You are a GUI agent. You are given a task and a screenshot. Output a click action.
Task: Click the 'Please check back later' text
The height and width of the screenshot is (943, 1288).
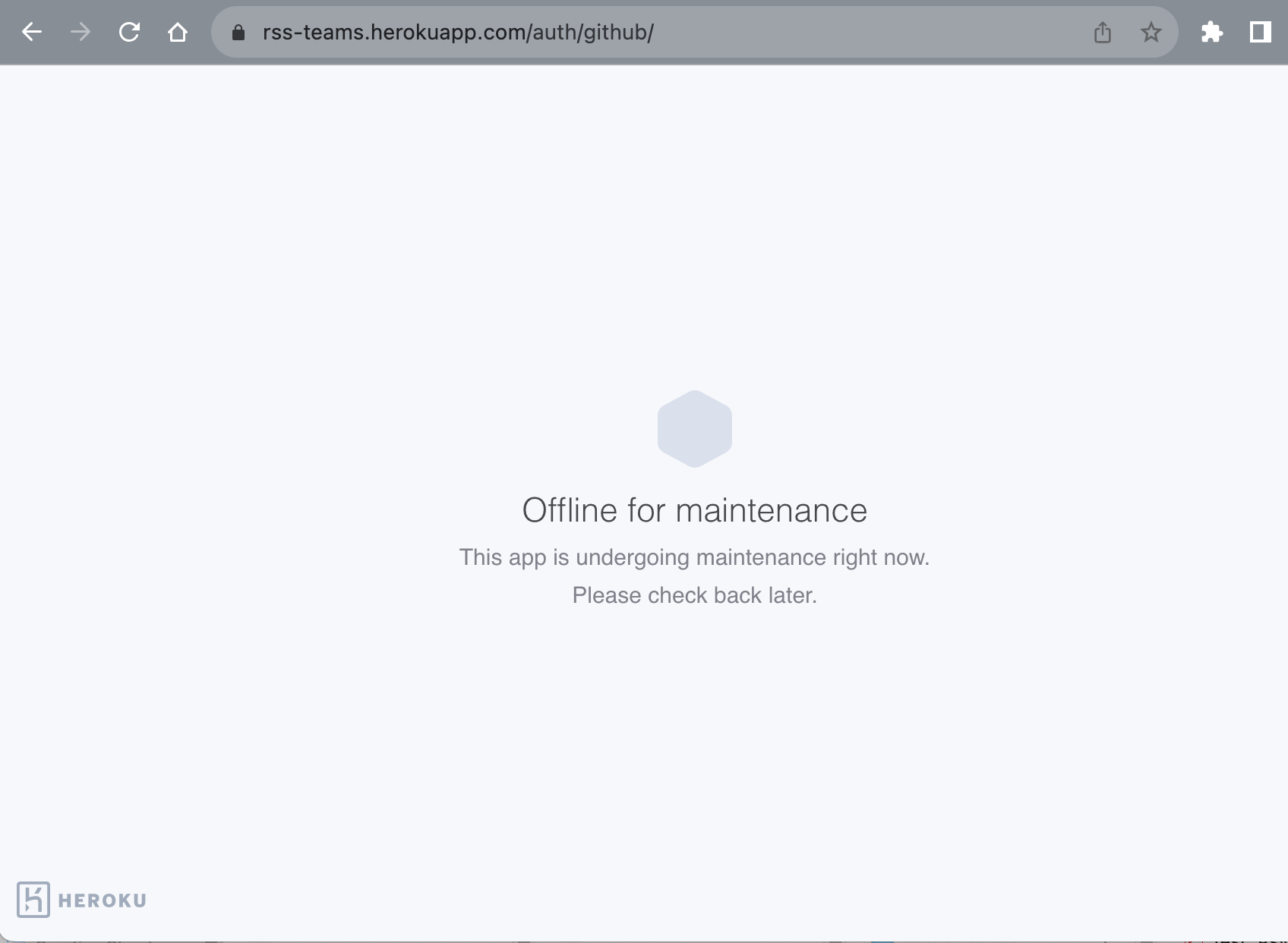pyautogui.click(x=694, y=595)
